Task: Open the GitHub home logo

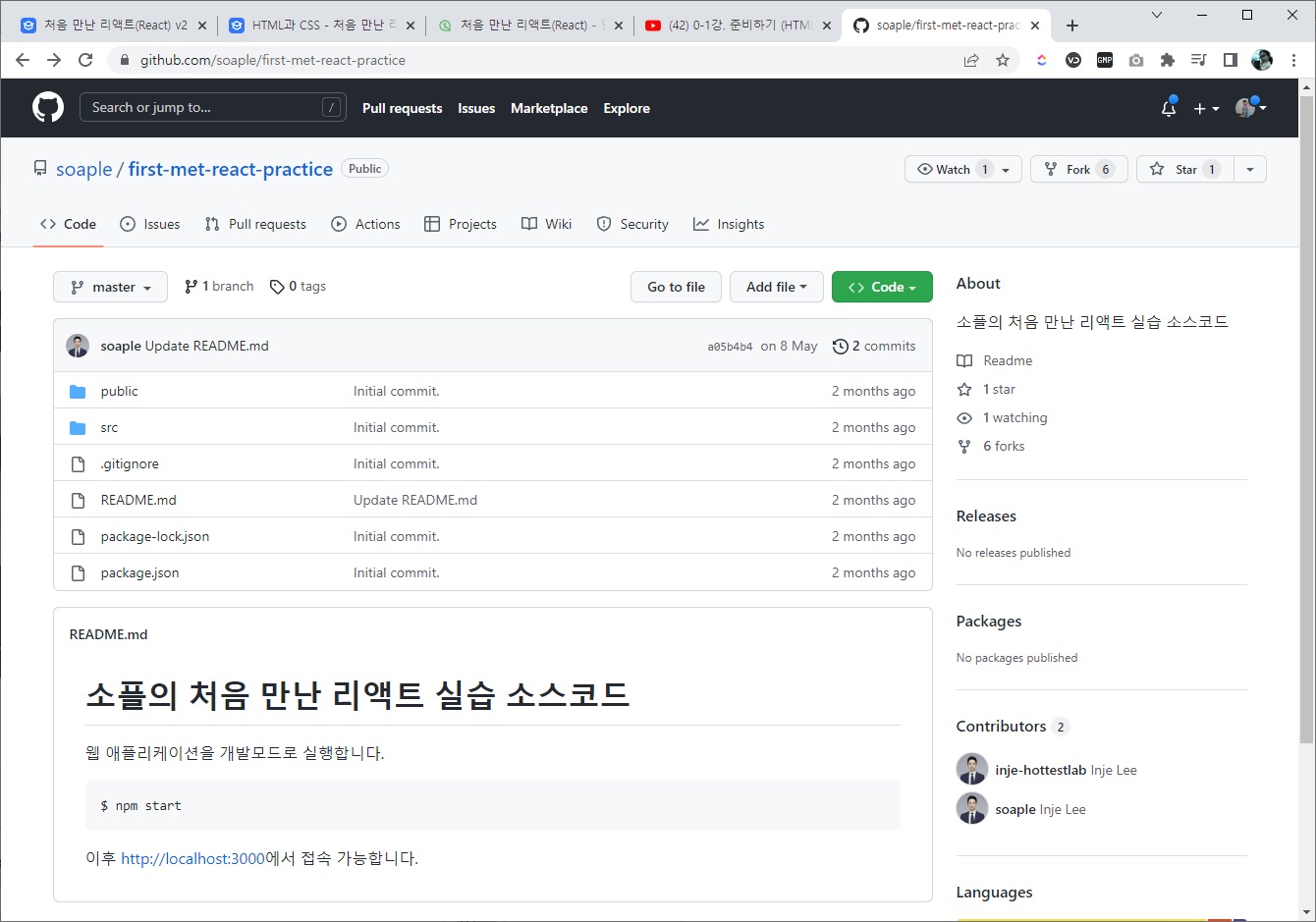Action: coord(48,107)
